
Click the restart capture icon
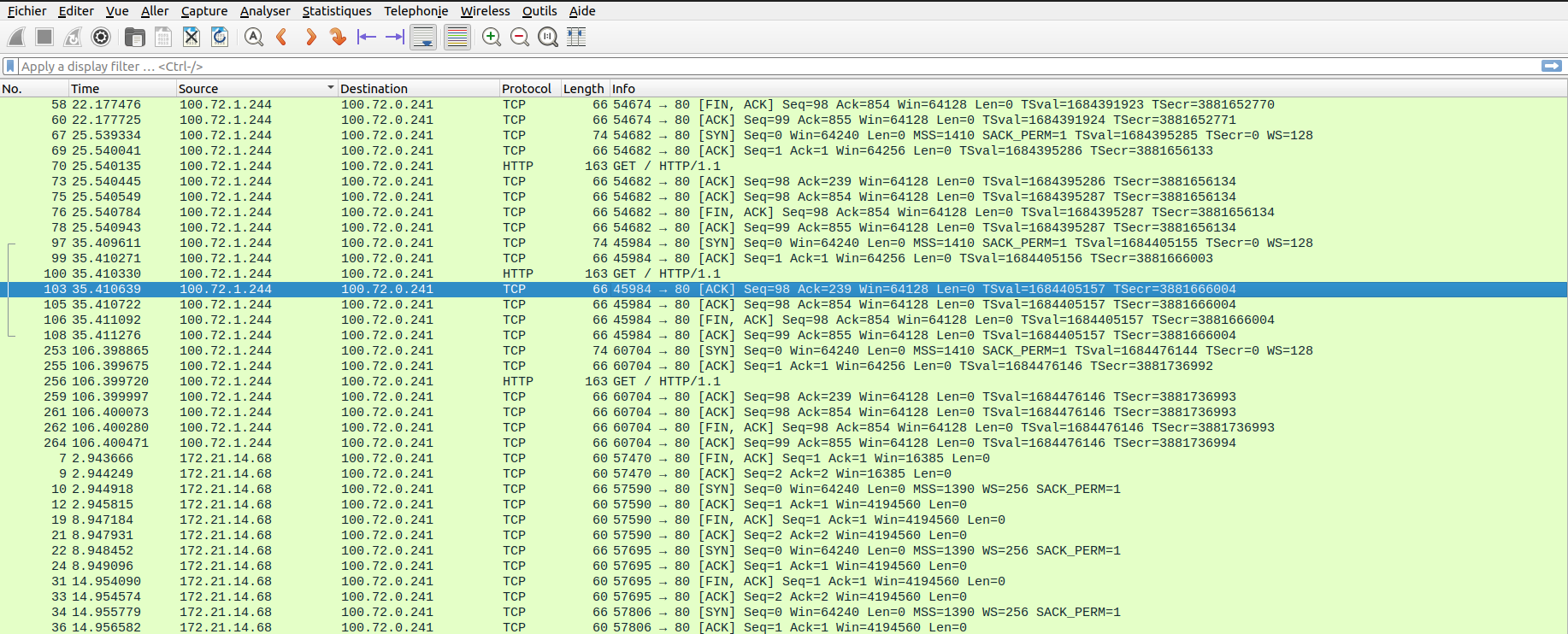click(x=73, y=37)
